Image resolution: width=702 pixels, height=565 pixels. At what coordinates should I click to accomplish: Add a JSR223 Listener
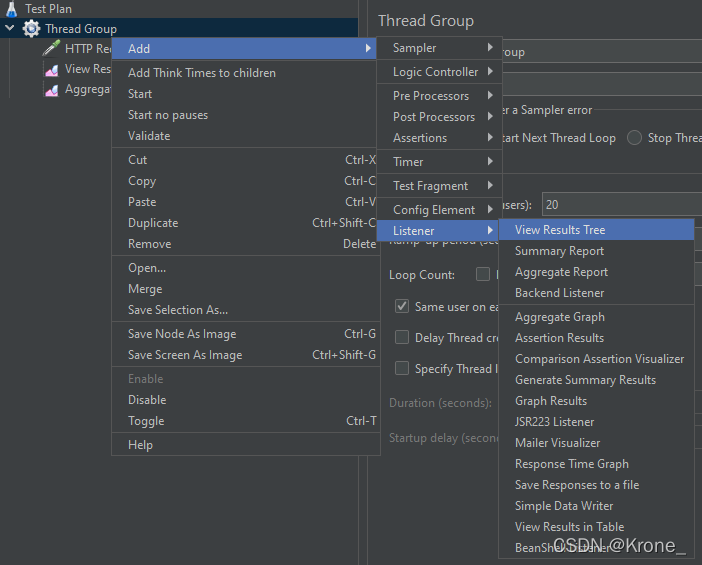(596, 422)
